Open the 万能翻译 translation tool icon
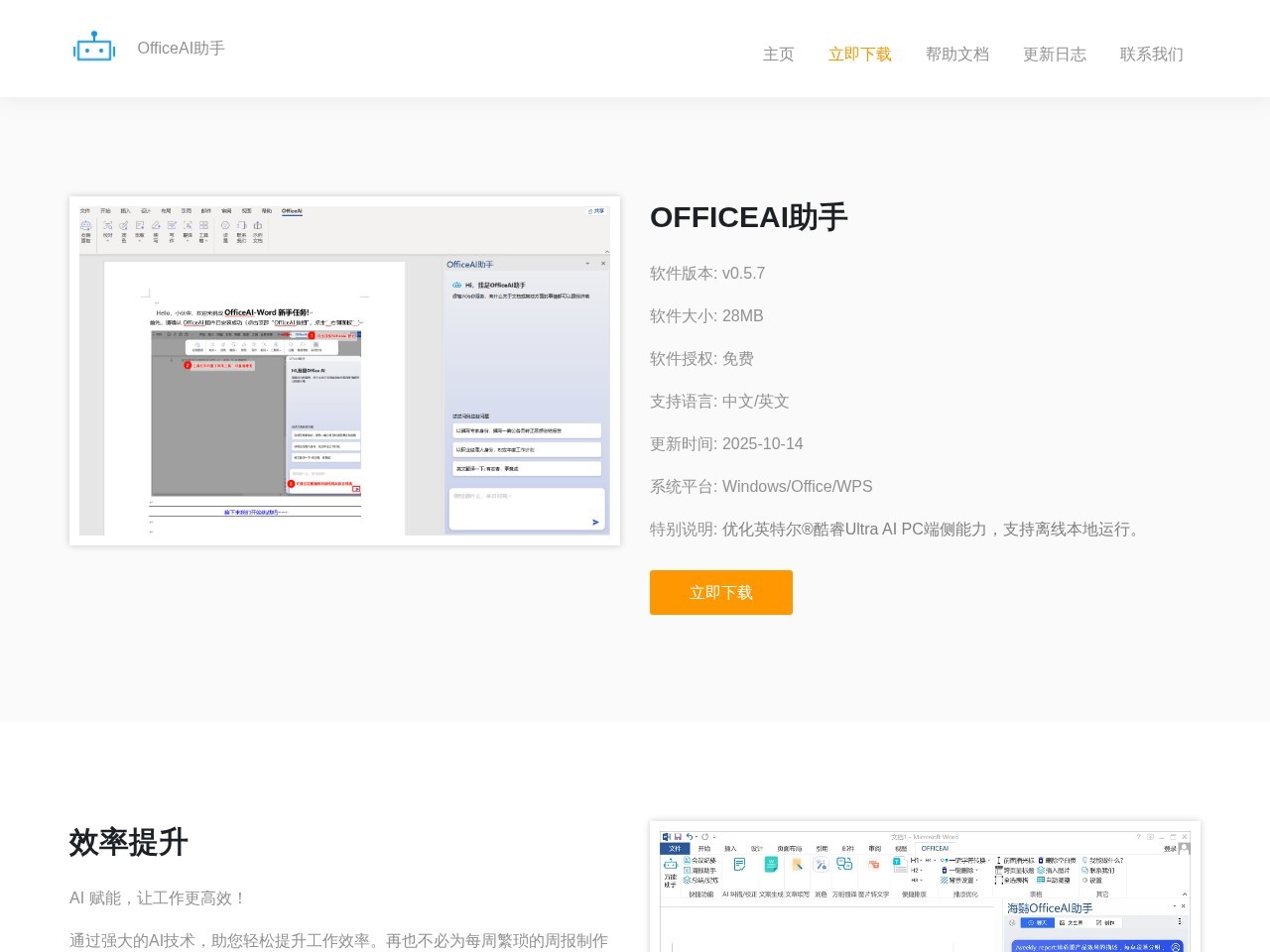This screenshot has height=952, width=1270. pos(843,864)
